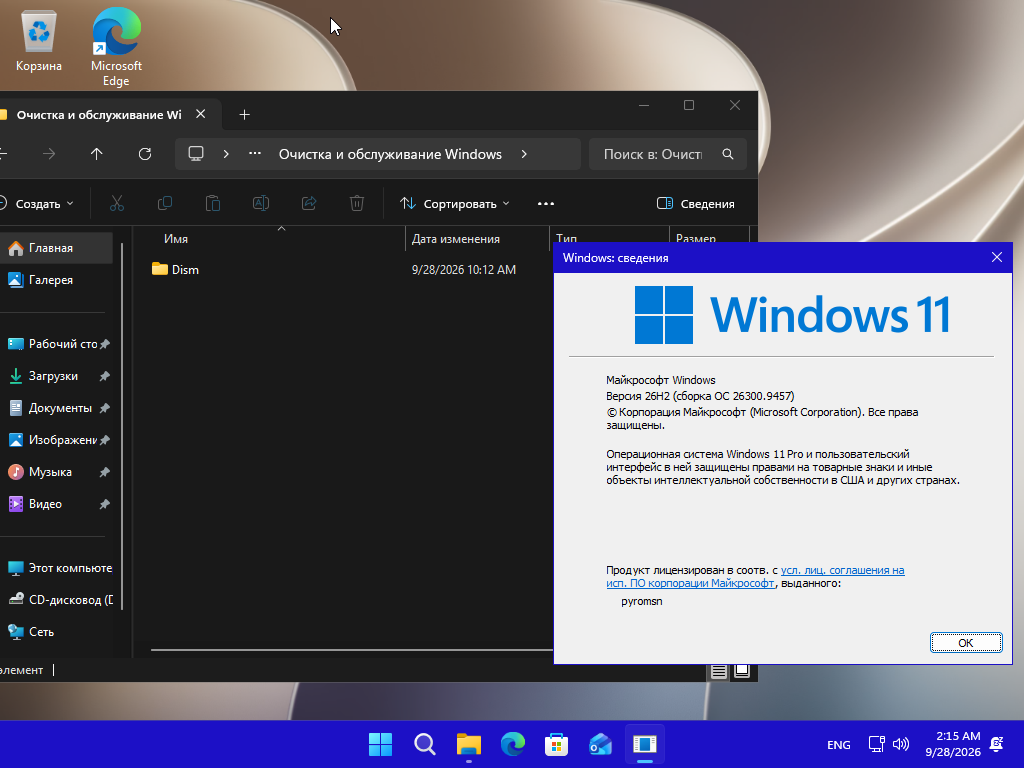Click the pin icon next to Музыка

click(x=104, y=472)
